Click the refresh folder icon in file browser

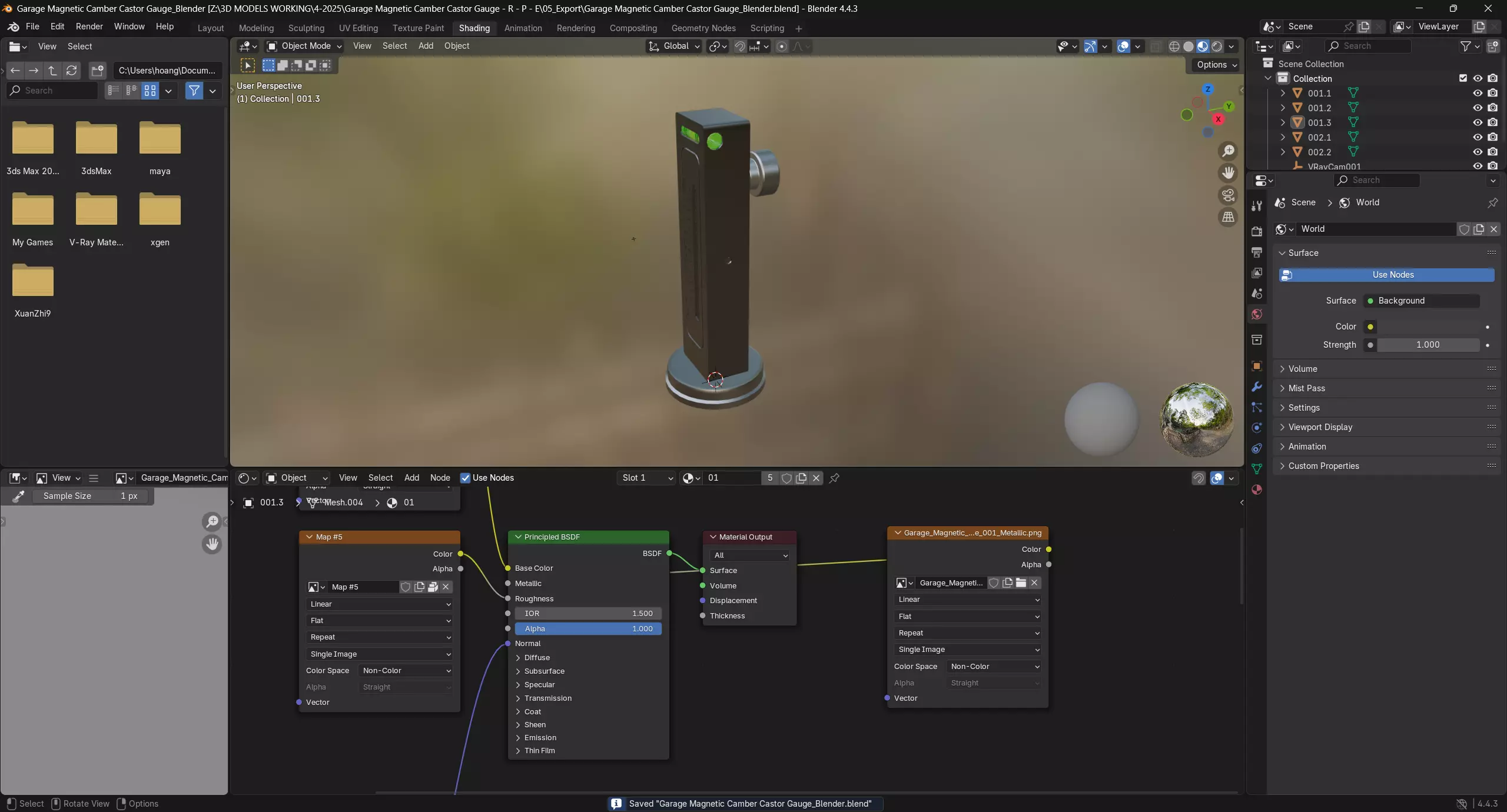72,71
